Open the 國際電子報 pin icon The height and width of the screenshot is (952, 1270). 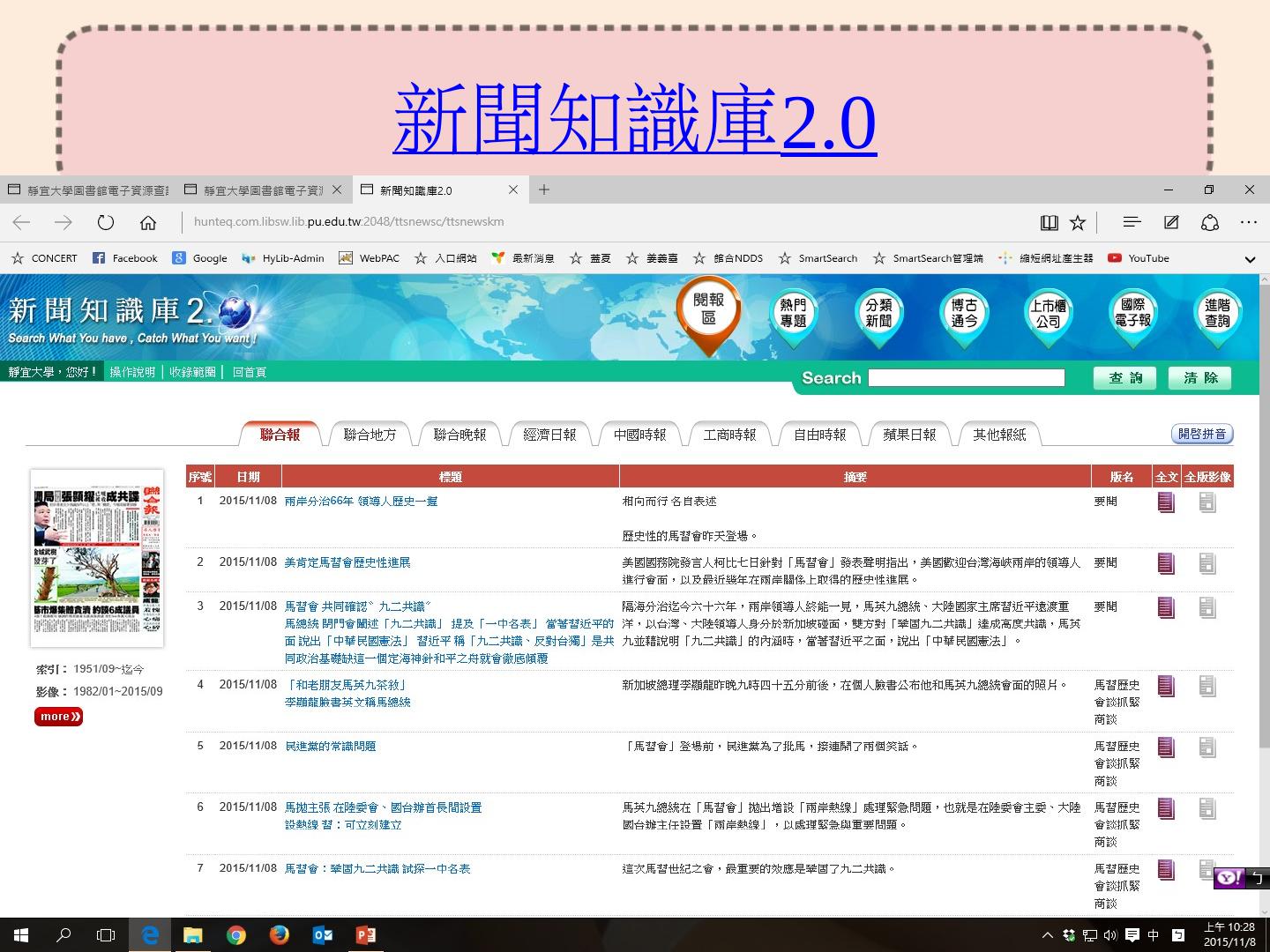tap(1132, 314)
